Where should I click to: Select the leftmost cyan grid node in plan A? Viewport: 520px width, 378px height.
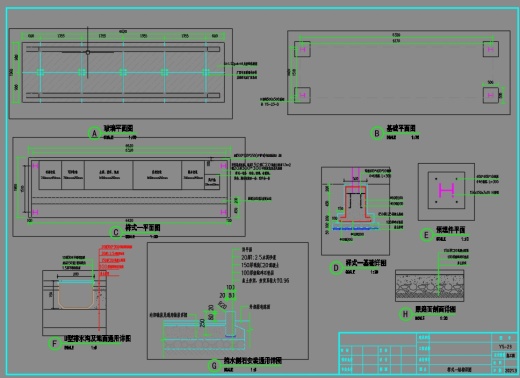point(40,73)
